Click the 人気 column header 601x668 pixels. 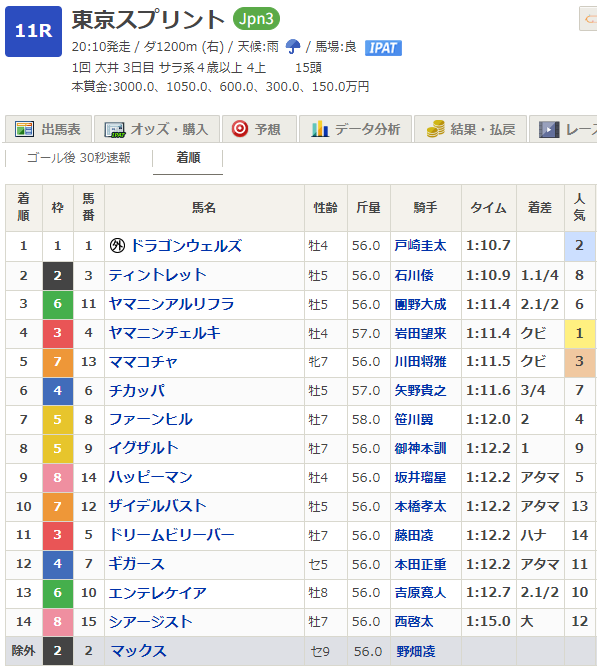[580, 208]
